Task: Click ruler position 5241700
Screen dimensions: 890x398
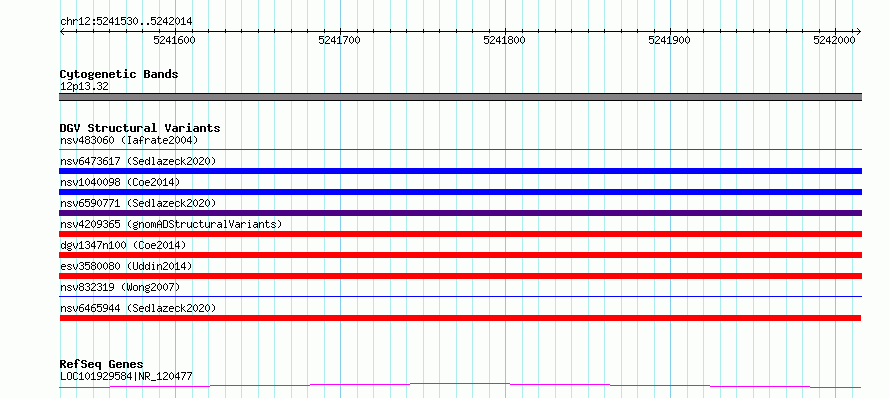Action: (339, 40)
